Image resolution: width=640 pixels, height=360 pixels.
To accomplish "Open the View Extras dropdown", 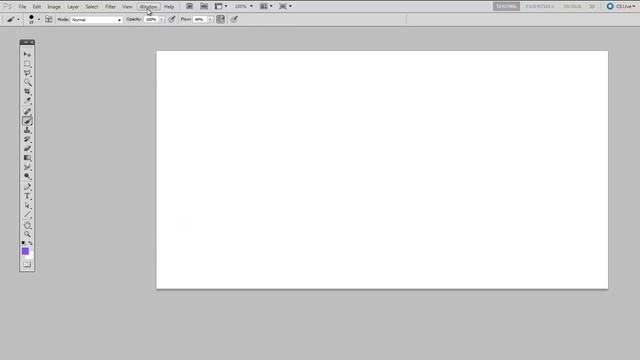I will point(221,7).
